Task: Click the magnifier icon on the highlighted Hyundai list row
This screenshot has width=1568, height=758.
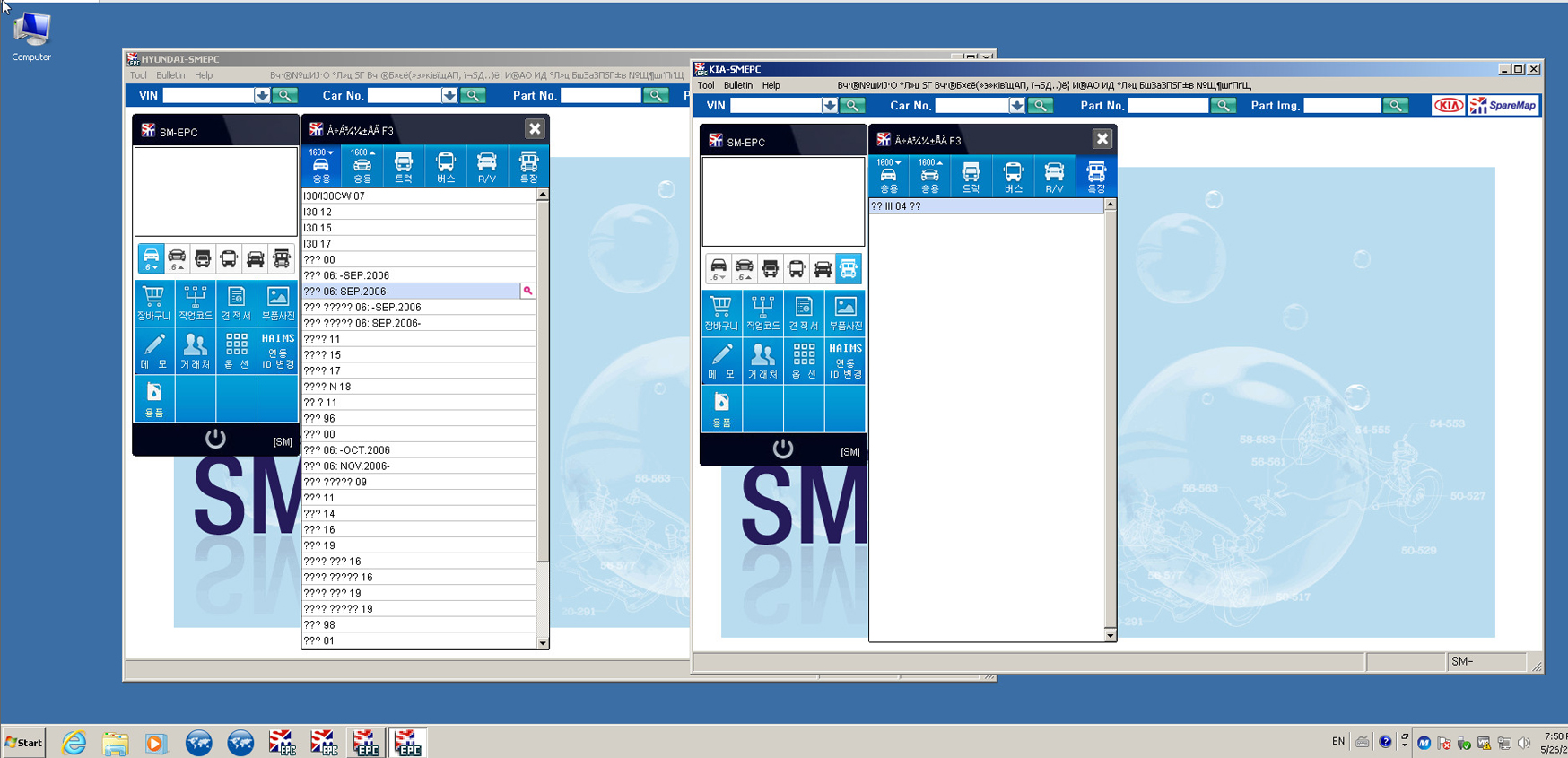Action: click(x=527, y=292)
